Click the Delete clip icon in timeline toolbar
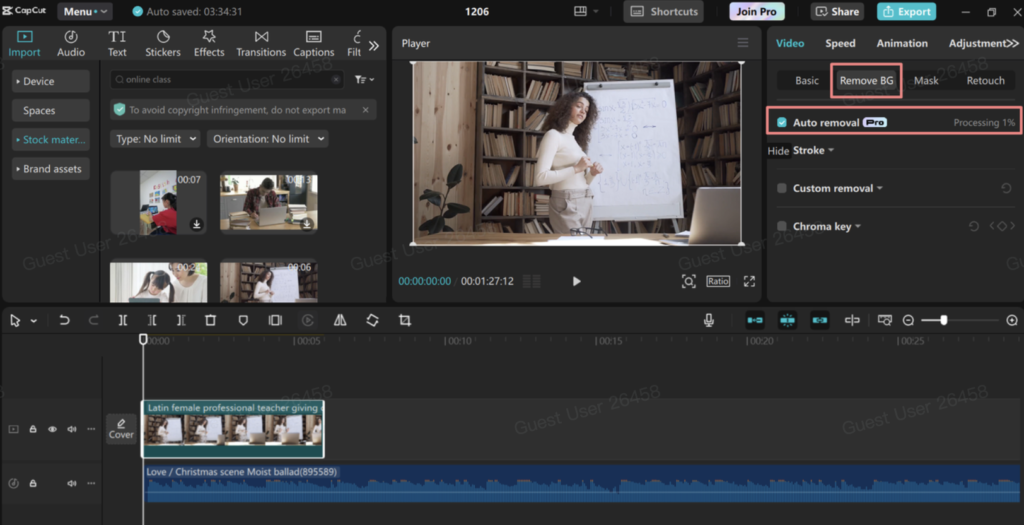The height and width of the screenshot is (525, 1024). (210, 320)
